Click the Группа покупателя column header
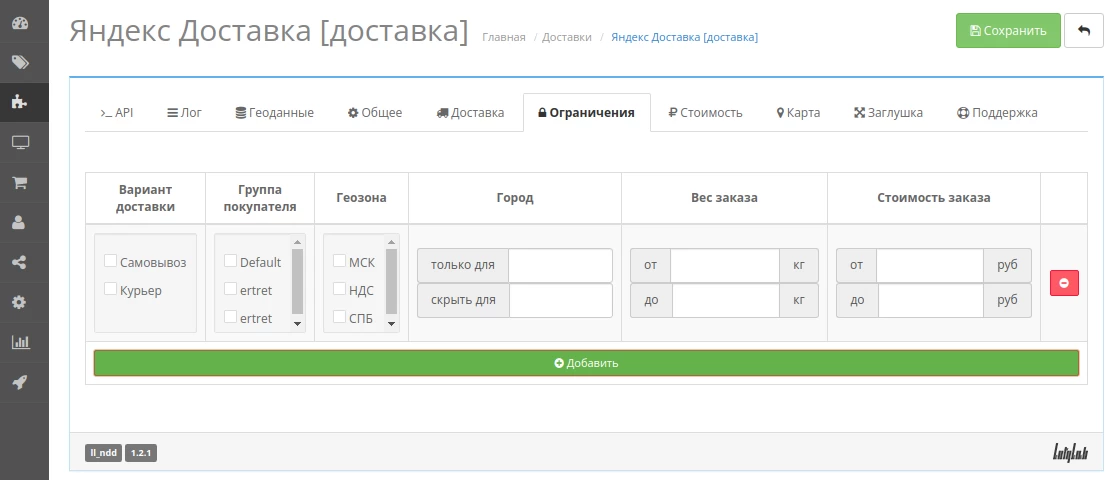This screenshot has width=1110, height=480. tap(260, 198)
